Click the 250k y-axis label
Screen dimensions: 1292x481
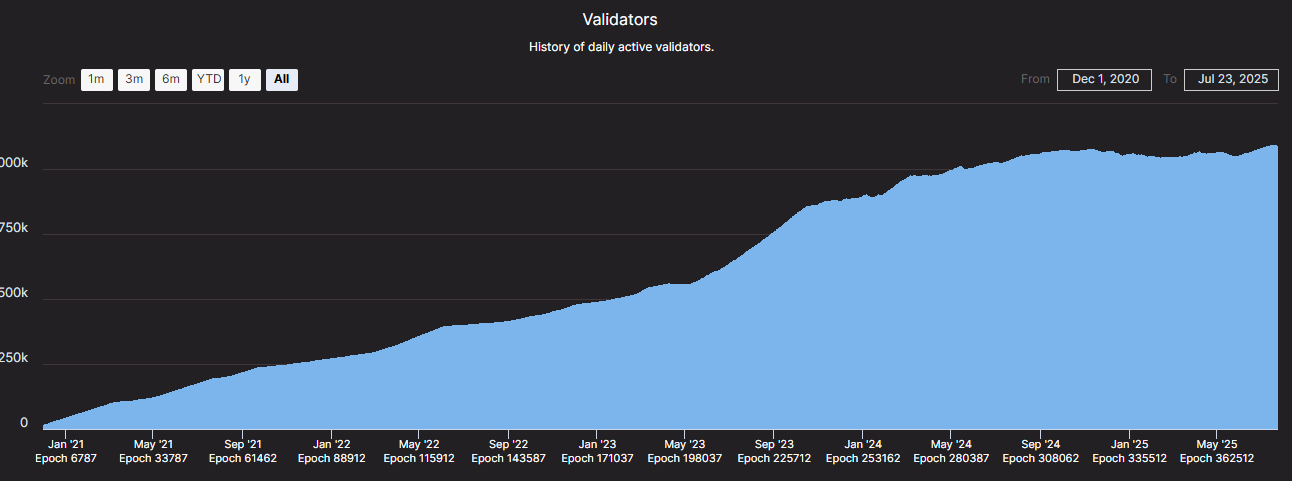[14, 358]
